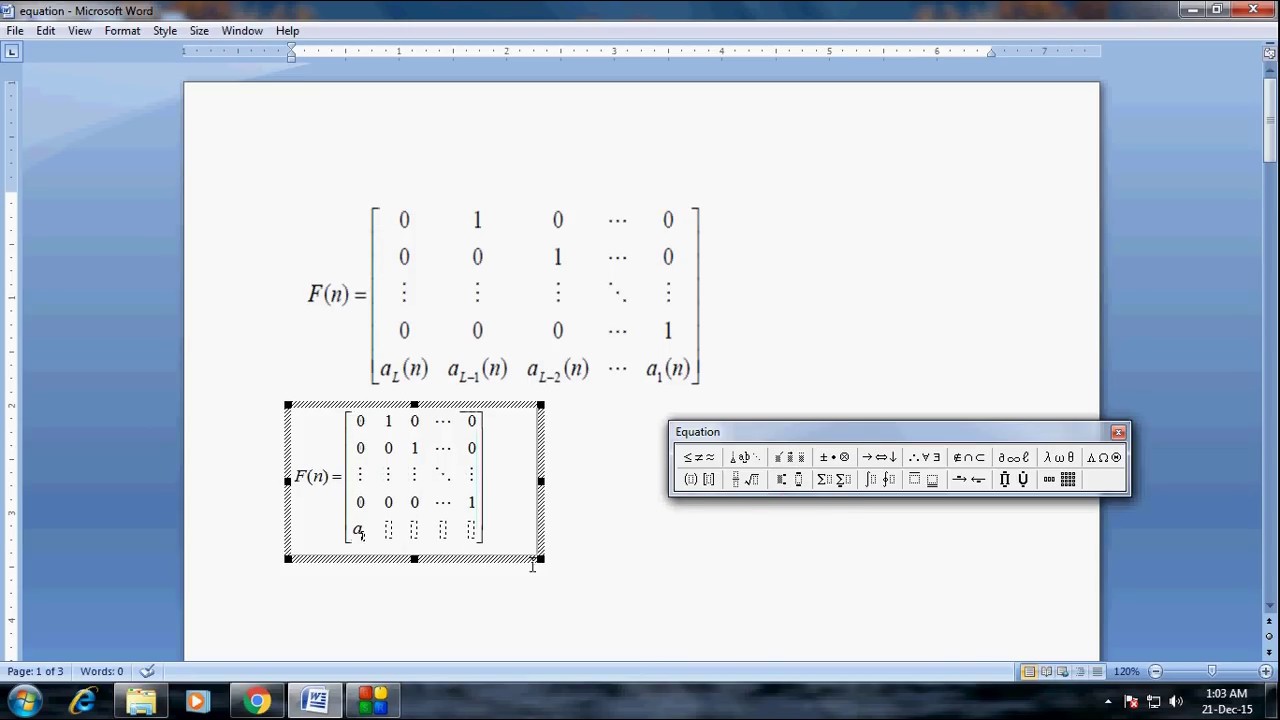Open the Spaces and ellipses palette

pos(744,457)
